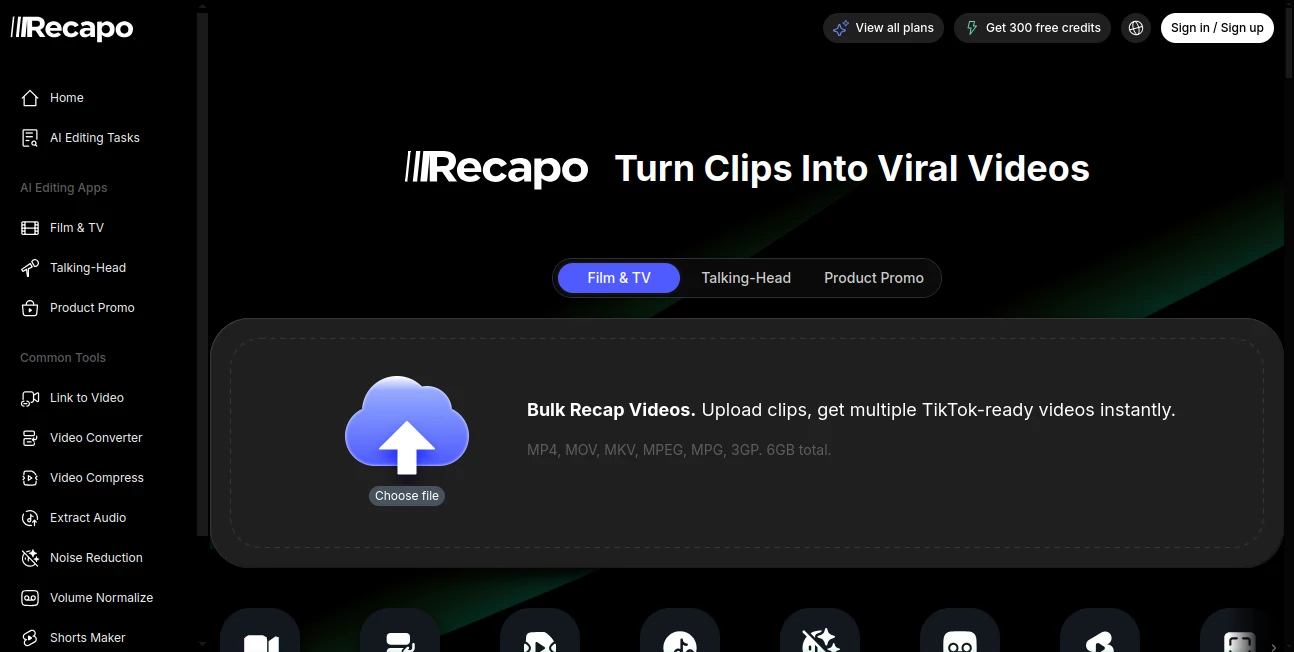Show more tools with the right chevron arrow
Screen dimensions: 1294x652
[x=1273, y=648]
